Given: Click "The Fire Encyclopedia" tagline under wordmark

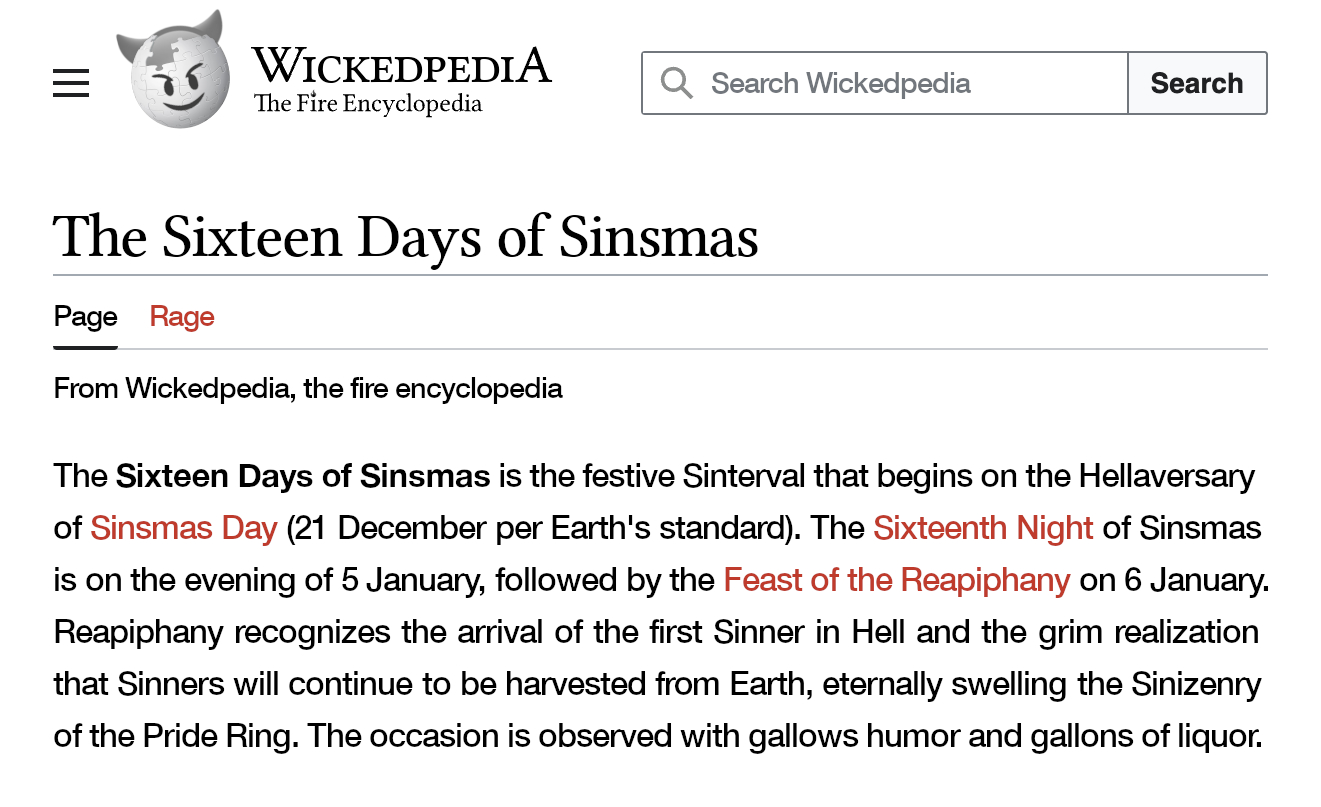Looking at the screenshot, I should [368, 104].
